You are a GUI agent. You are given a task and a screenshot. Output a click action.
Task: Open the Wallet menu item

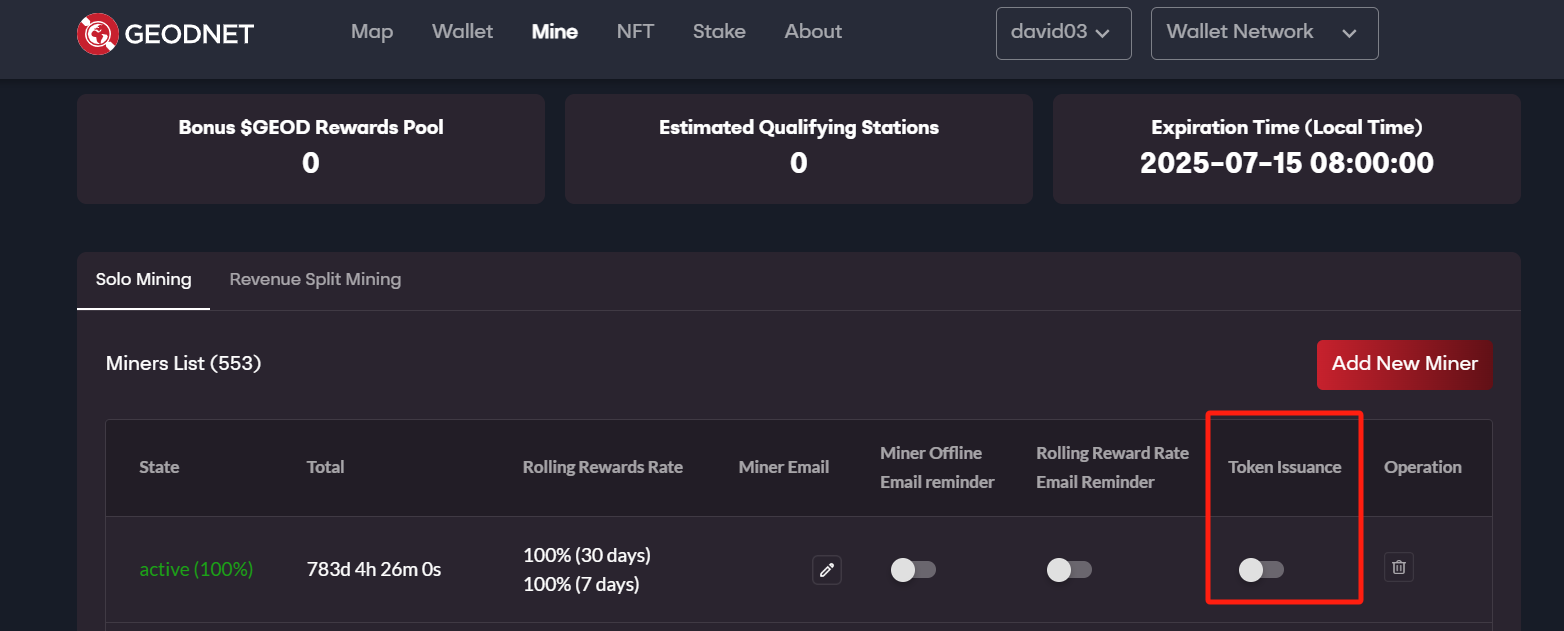click(462, 32)
